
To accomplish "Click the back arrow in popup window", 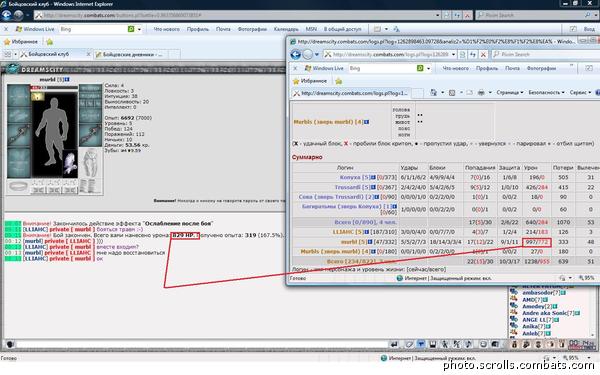I will pos(295,55).
